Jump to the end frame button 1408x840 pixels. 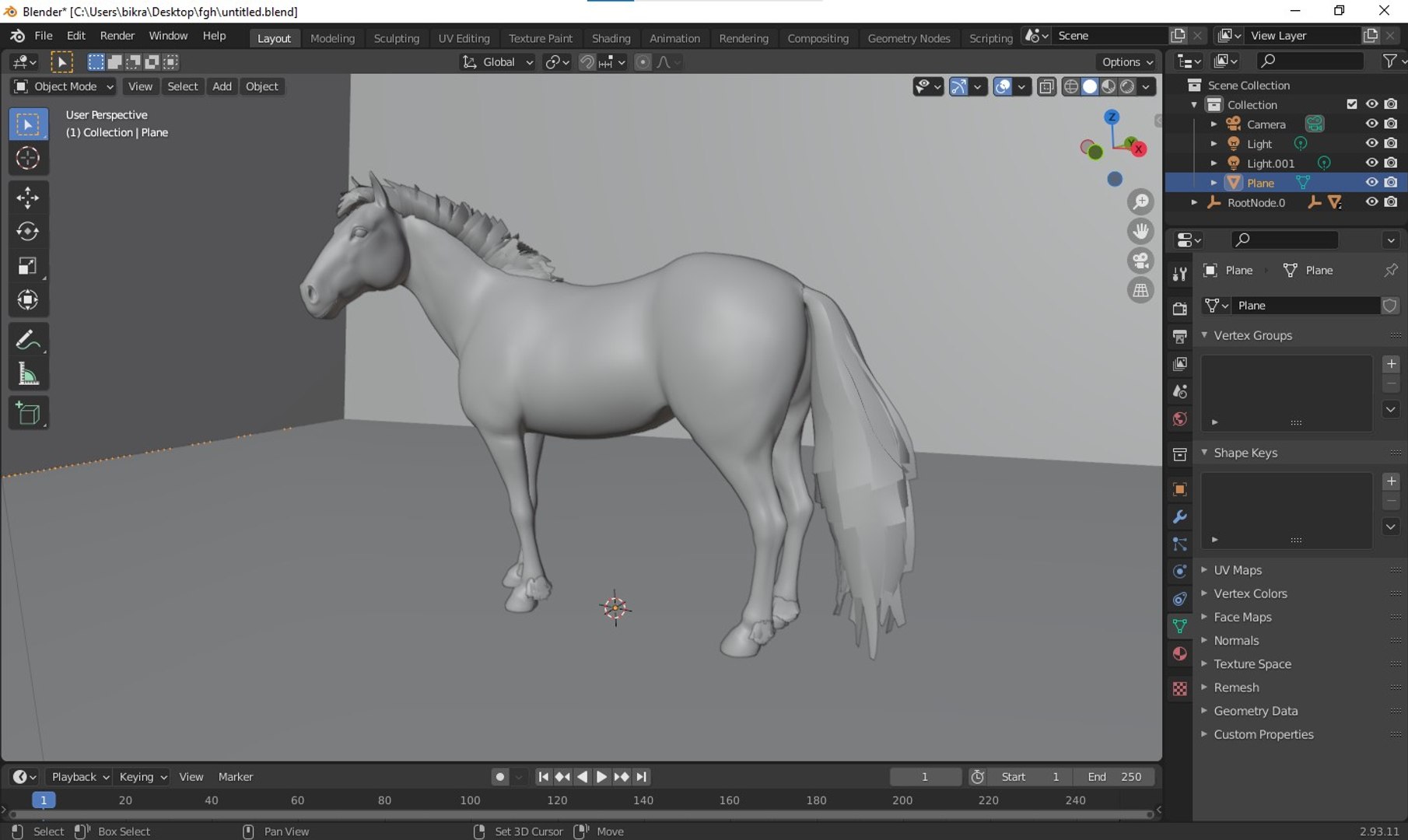(641, 777)
